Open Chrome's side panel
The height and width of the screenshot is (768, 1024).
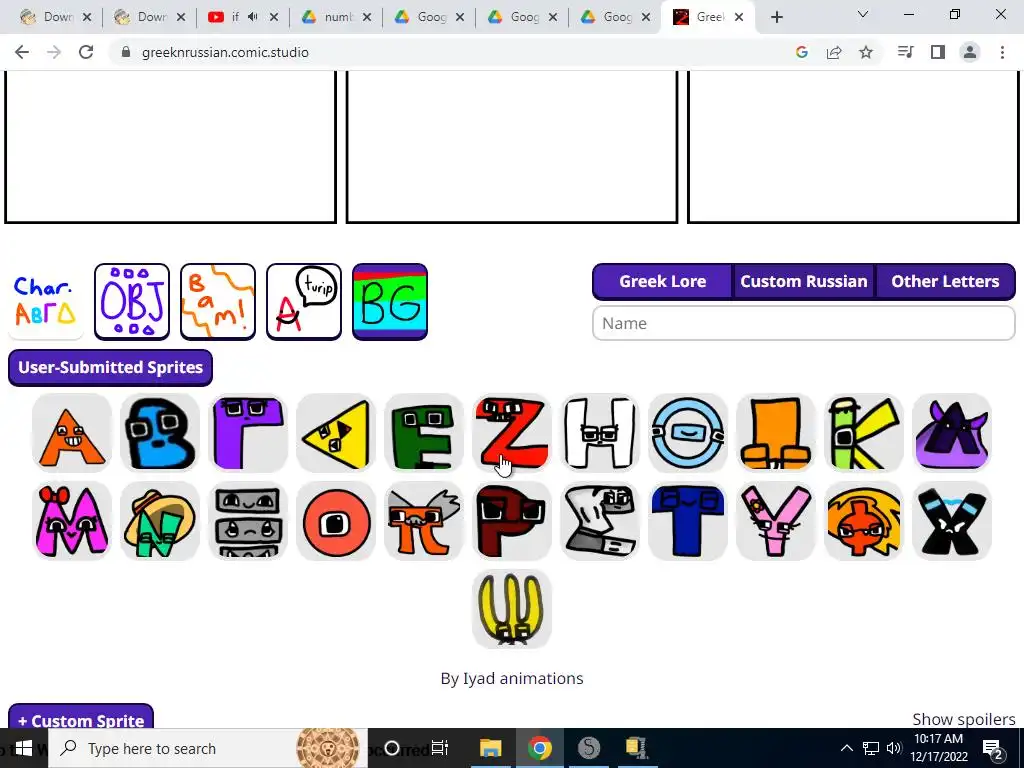pos(938,52)
